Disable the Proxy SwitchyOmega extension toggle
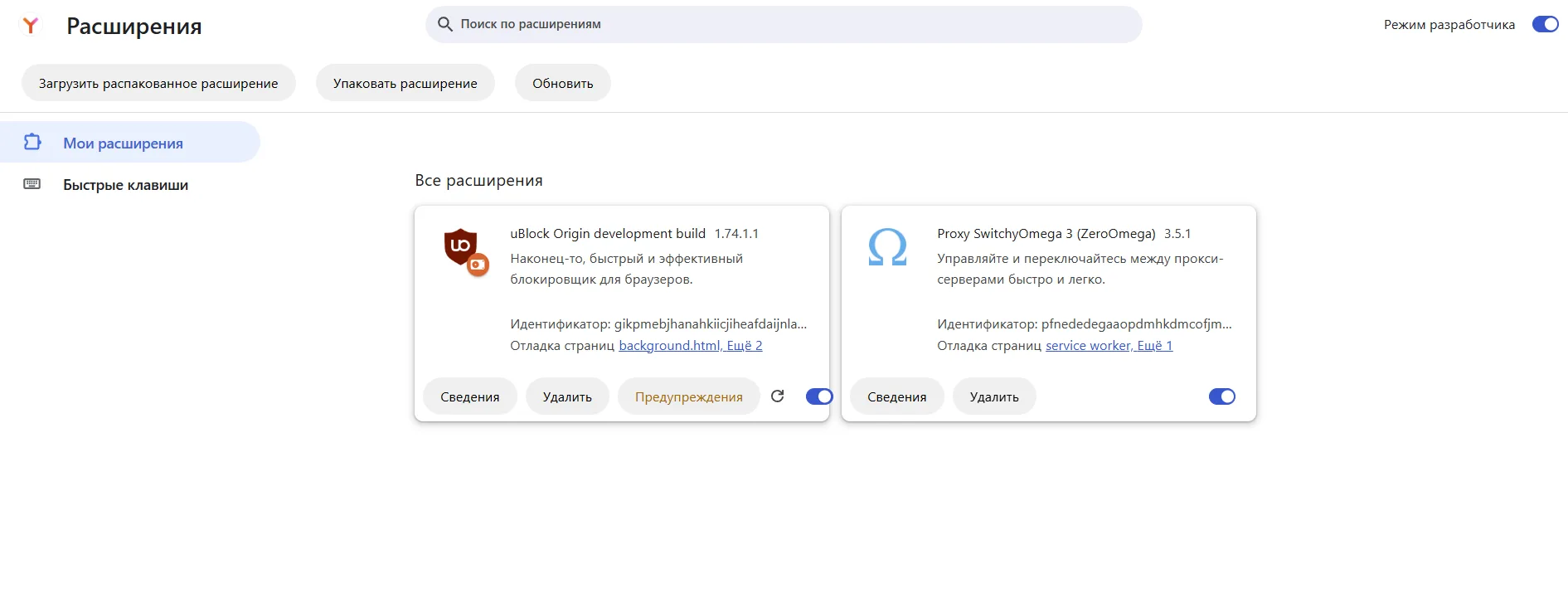Image resolution: width=1568 pixels, height=598 pixels. [1222, 396]
